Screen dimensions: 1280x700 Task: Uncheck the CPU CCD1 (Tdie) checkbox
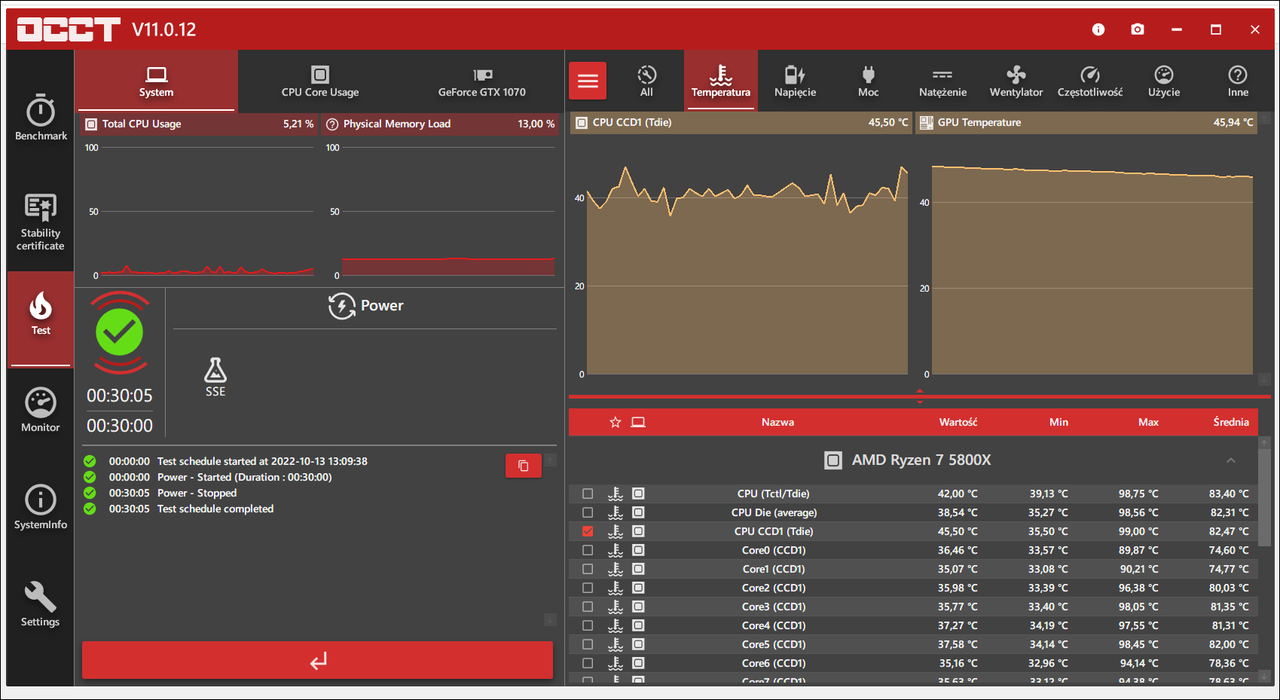[x=588, y=532]
